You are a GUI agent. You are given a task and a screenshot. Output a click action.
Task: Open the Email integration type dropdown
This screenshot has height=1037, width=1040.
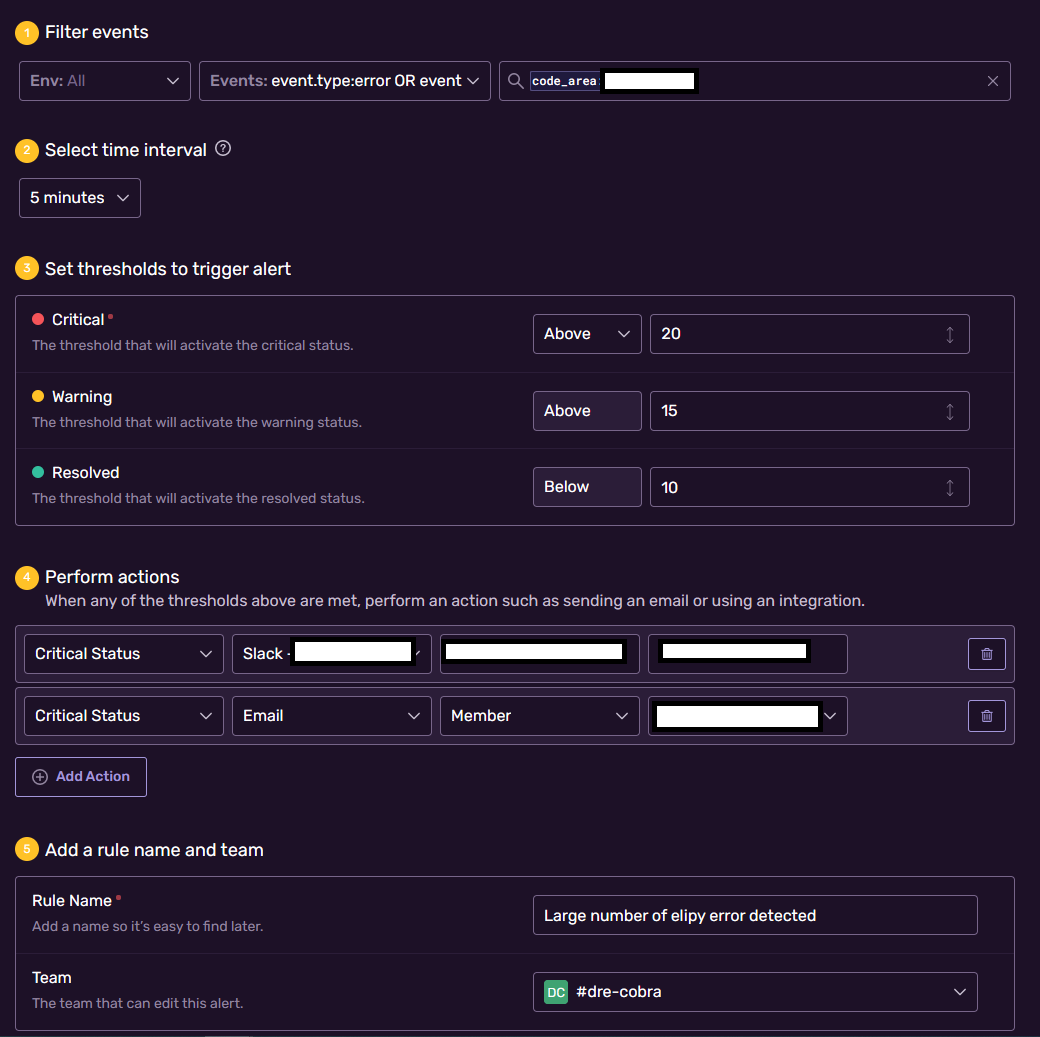331,715
